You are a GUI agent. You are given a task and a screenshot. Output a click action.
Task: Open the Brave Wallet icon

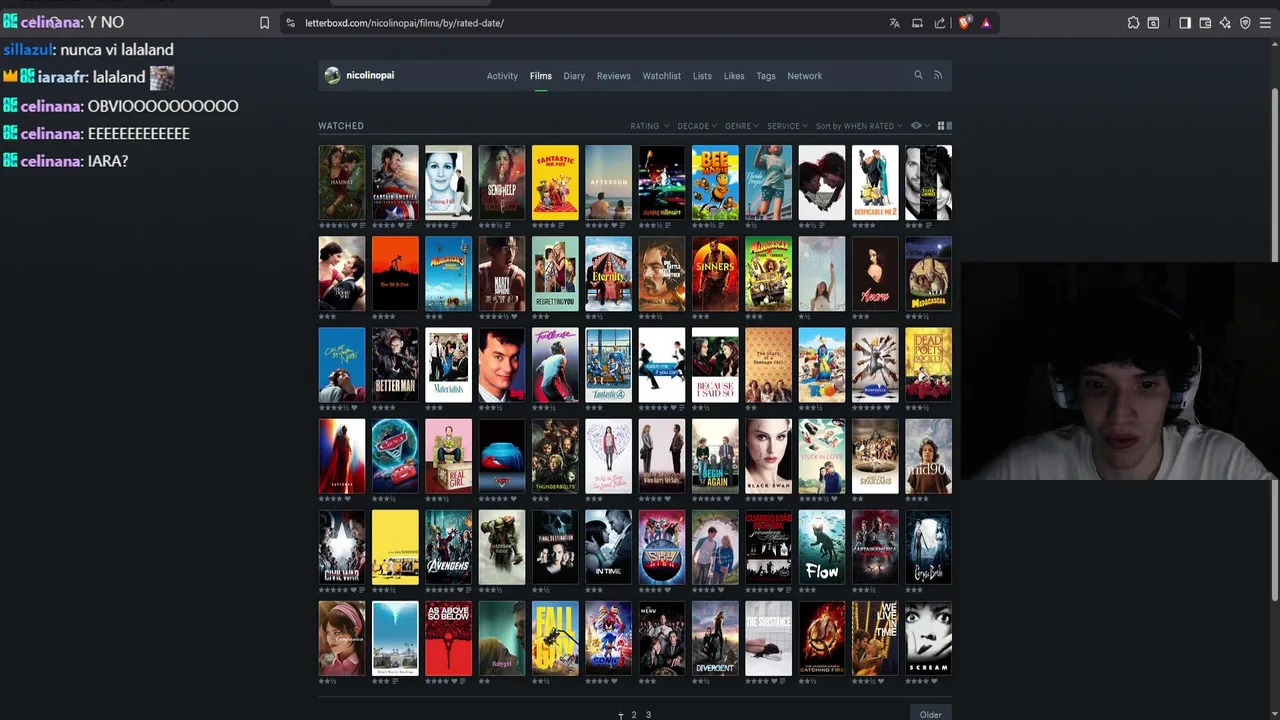[x=1205, y=23]
